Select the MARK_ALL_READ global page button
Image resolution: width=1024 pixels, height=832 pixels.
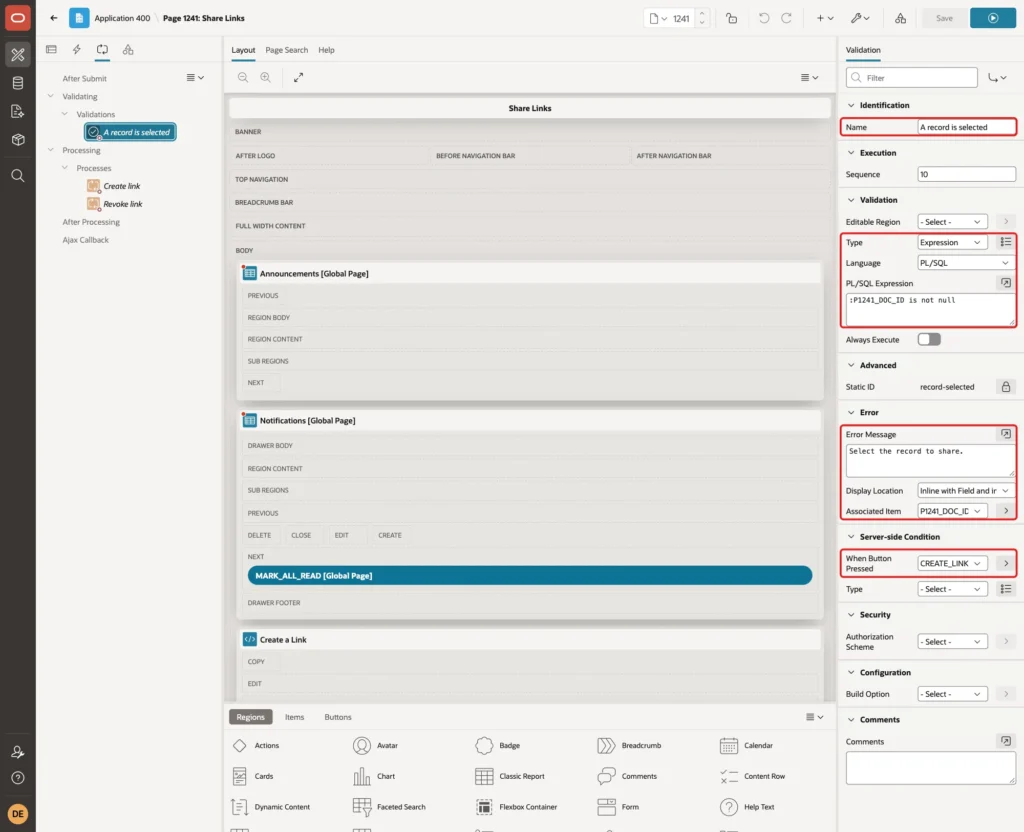point(530,575)
